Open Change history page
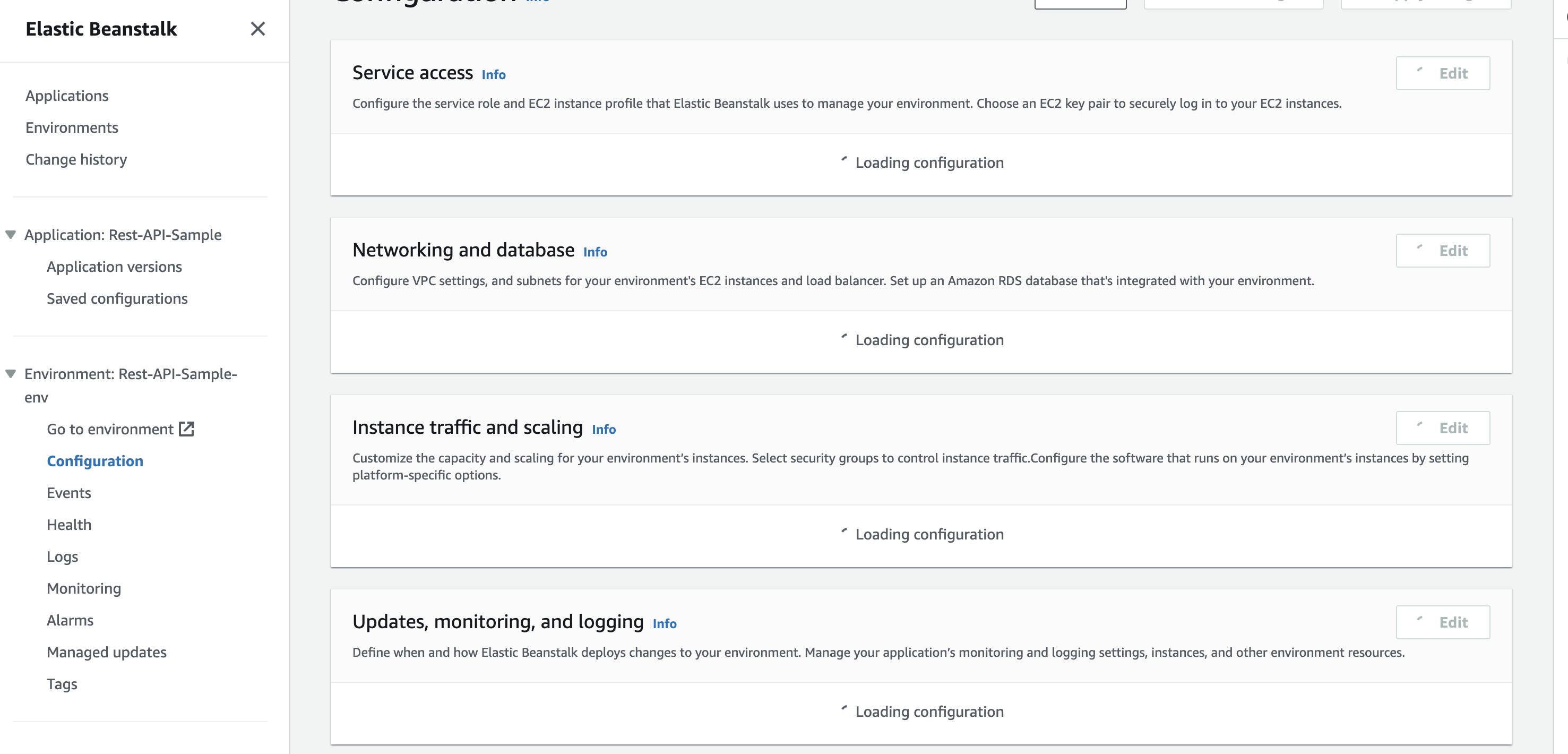The image size is (1568, 754). pyautogui.click(x=76, y=160)
